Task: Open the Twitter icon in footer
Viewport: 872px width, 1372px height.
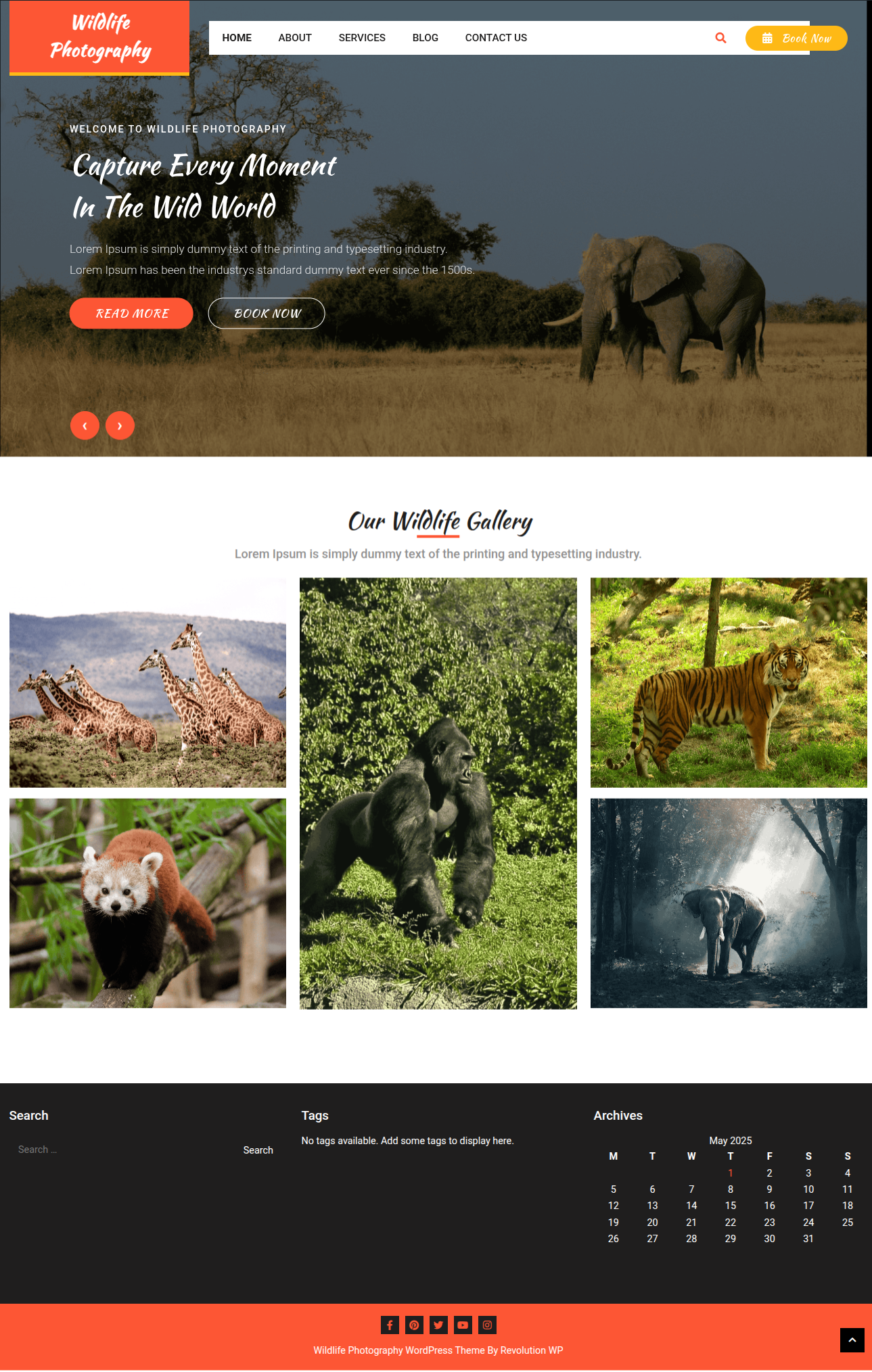Action: coord(438,1325)
